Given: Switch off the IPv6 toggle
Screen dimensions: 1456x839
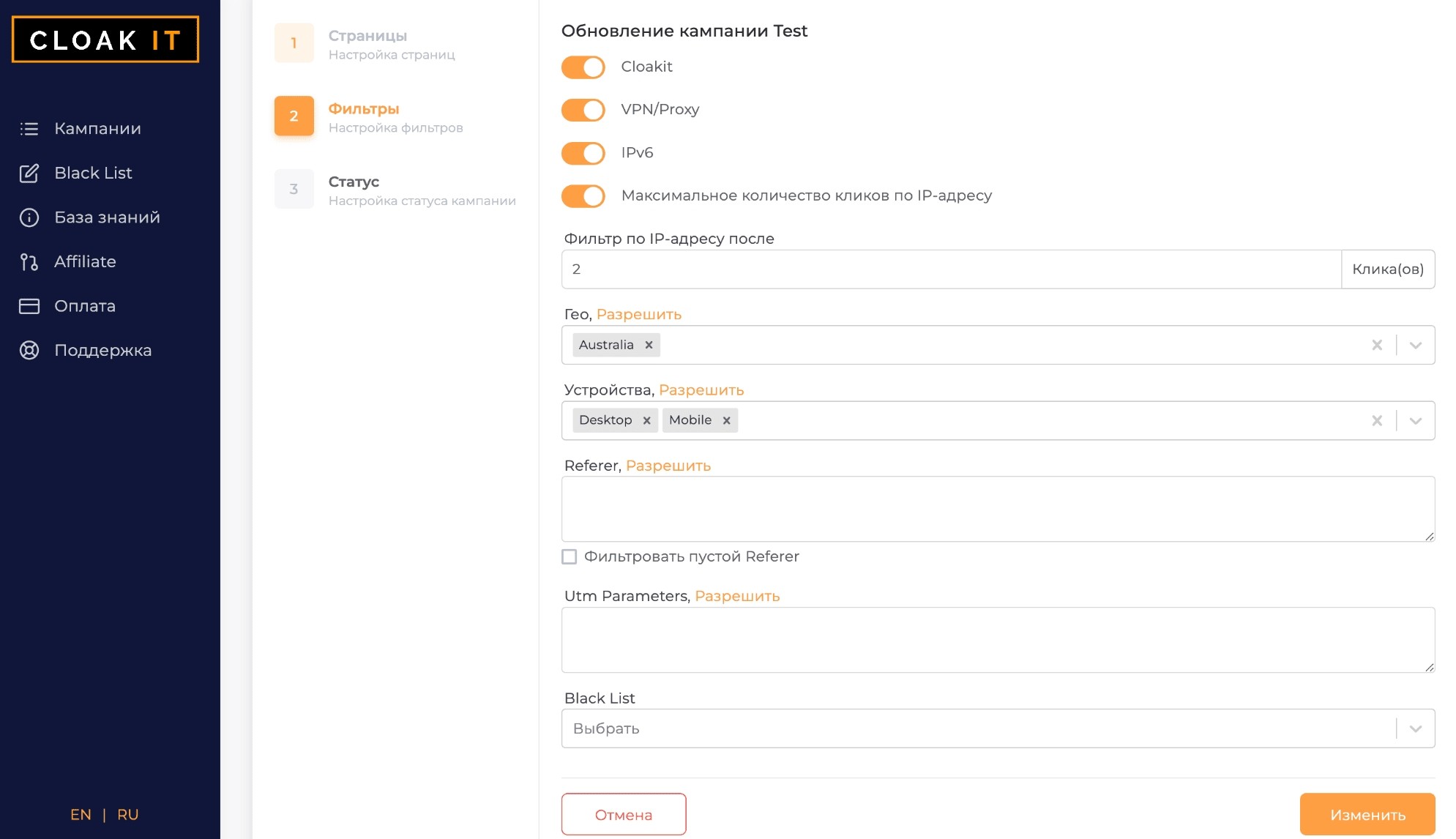Looking at the screenshot, I should pos(583,153).
